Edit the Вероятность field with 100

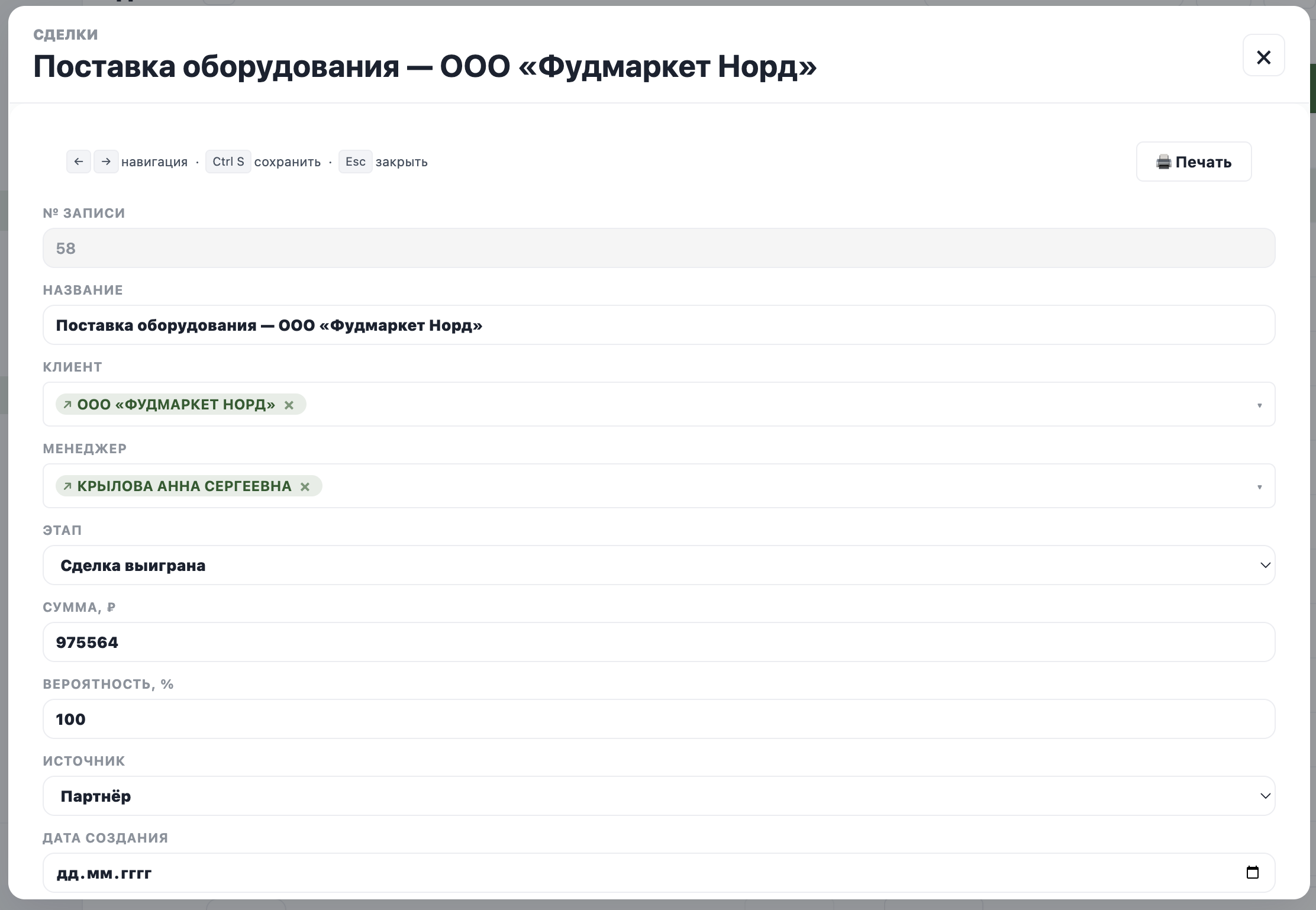pyautogui.click(x=659, y=719)
